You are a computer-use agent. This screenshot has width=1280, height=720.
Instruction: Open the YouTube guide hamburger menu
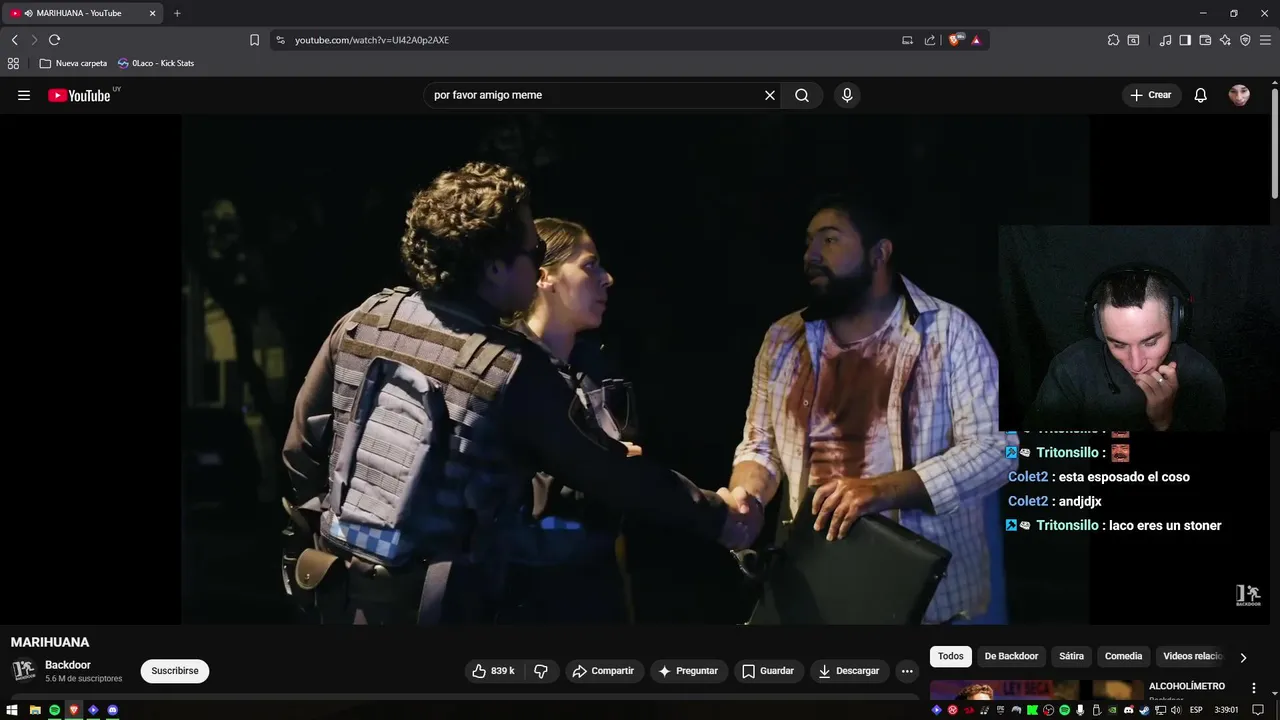click(x=24, y=95)
